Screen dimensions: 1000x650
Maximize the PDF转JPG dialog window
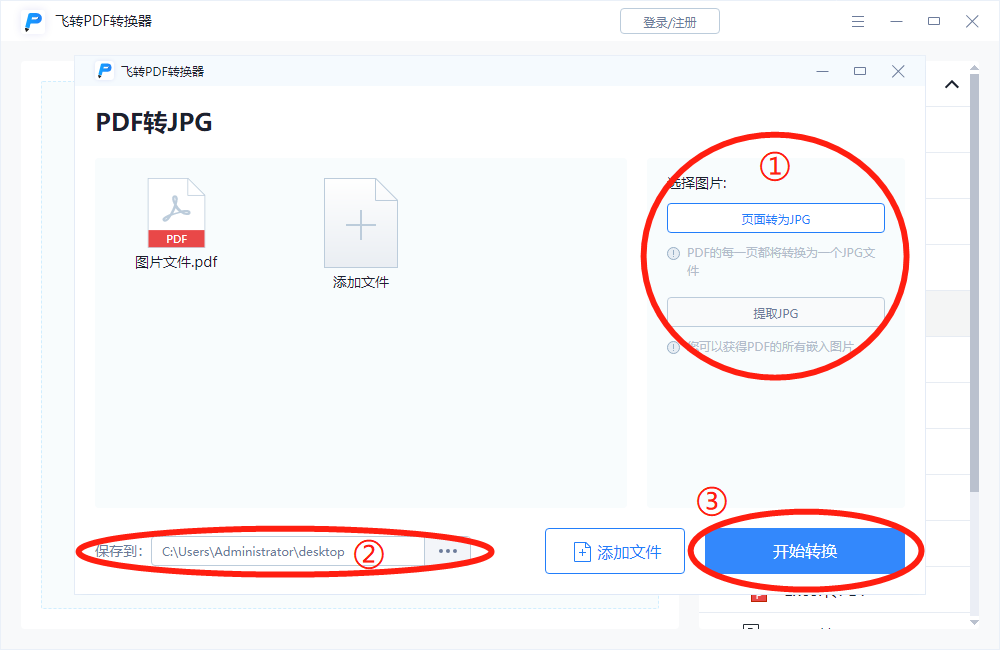[x=860, y=71]
